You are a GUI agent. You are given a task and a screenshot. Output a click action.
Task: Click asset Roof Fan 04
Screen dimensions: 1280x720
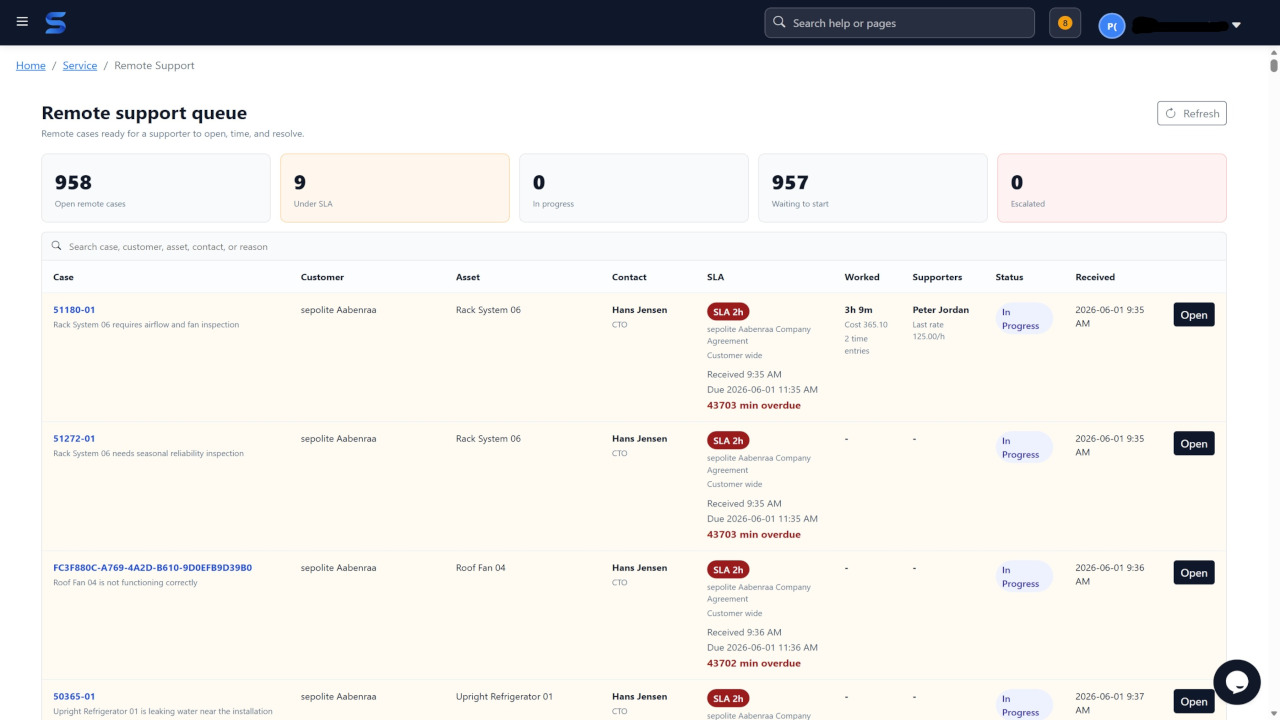[x=481, y=568]
